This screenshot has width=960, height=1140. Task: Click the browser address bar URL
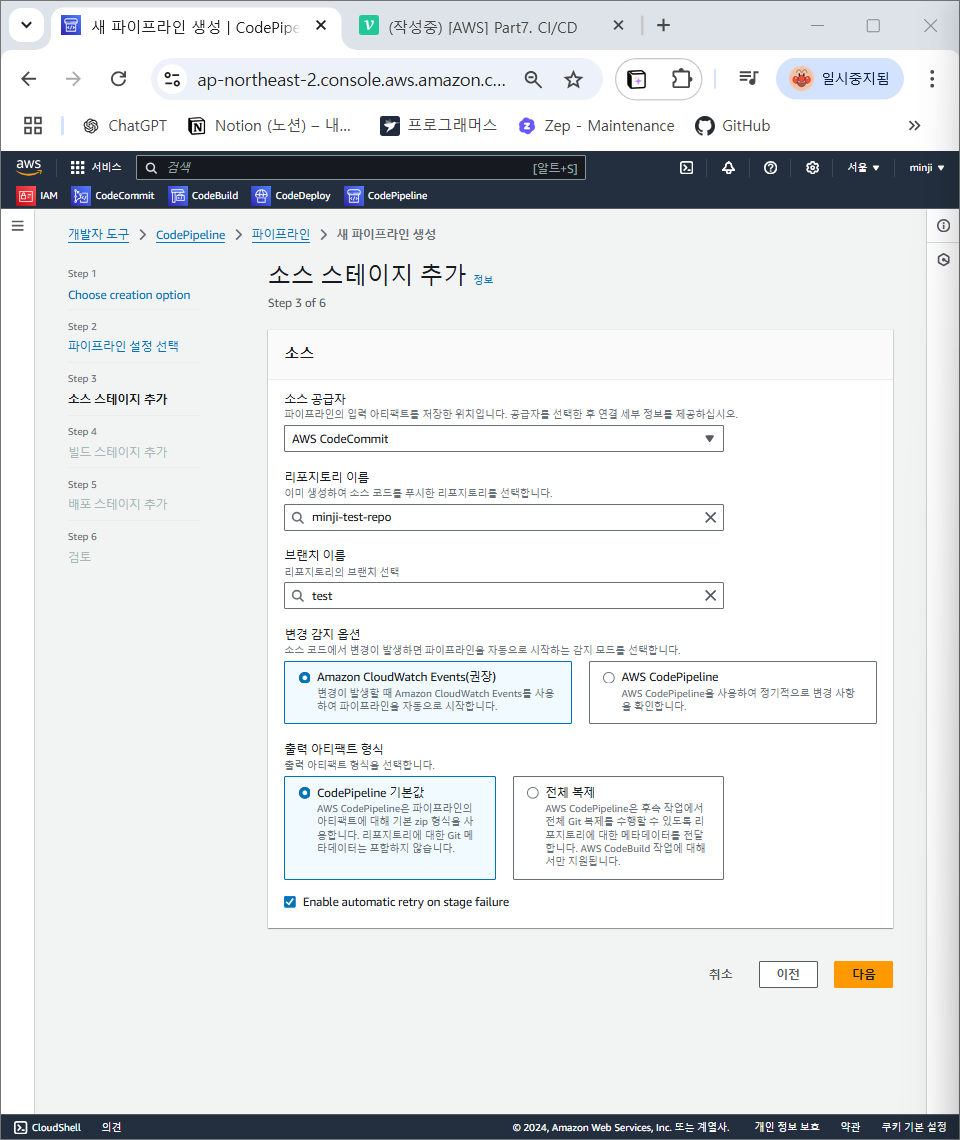point(351,80)
